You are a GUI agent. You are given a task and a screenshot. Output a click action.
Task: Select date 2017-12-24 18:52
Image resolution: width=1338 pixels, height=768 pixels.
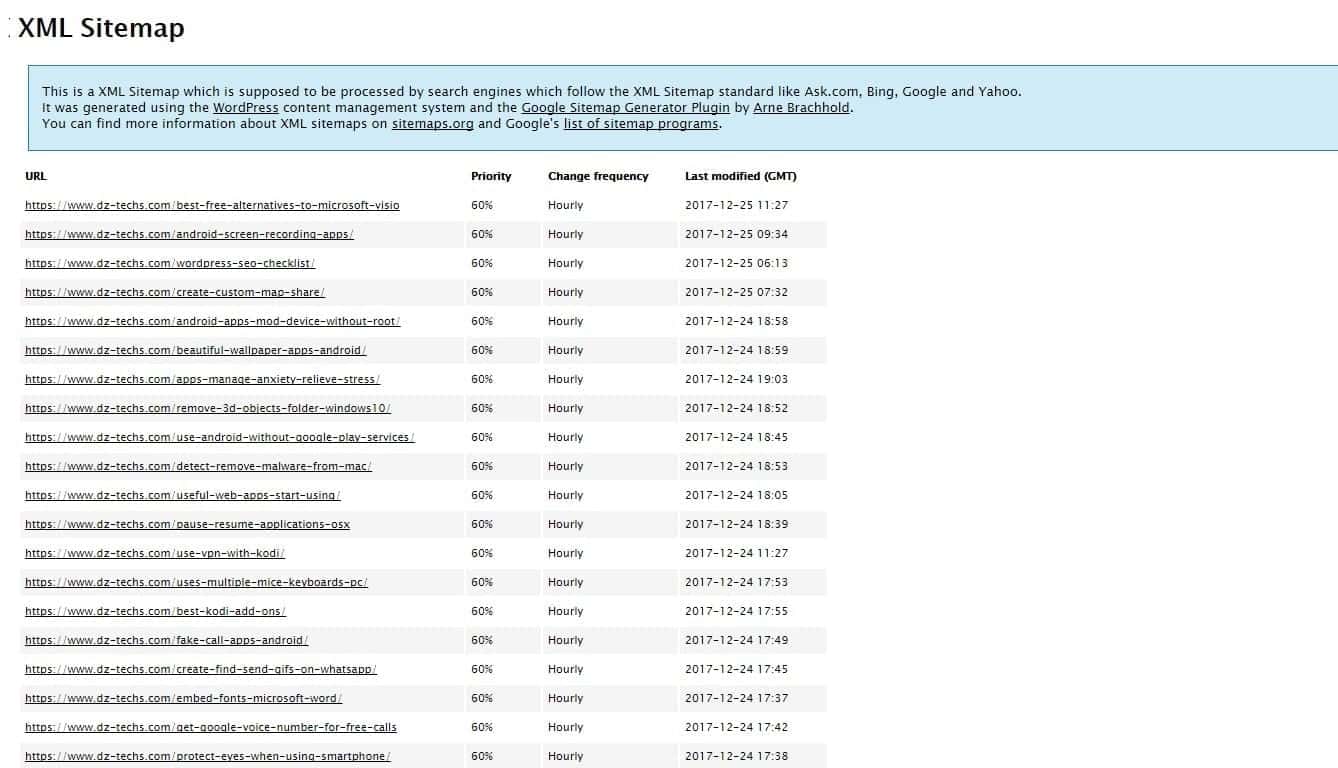[x=736, y=408]
